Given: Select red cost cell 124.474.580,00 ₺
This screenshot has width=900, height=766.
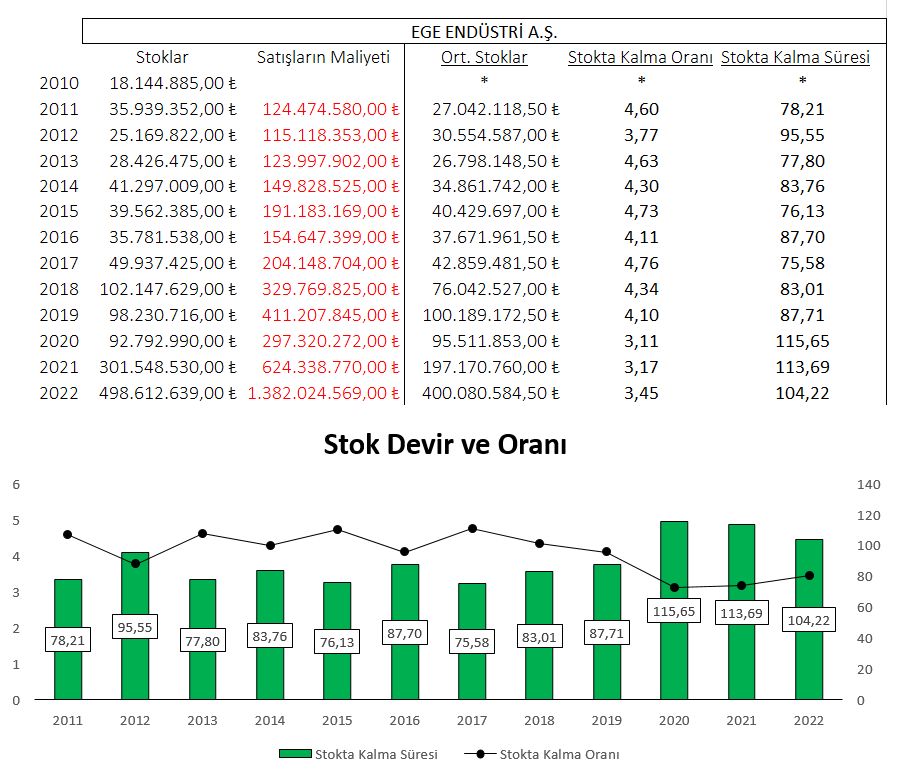Looking at the screenshot, I should tap(331, 109).
